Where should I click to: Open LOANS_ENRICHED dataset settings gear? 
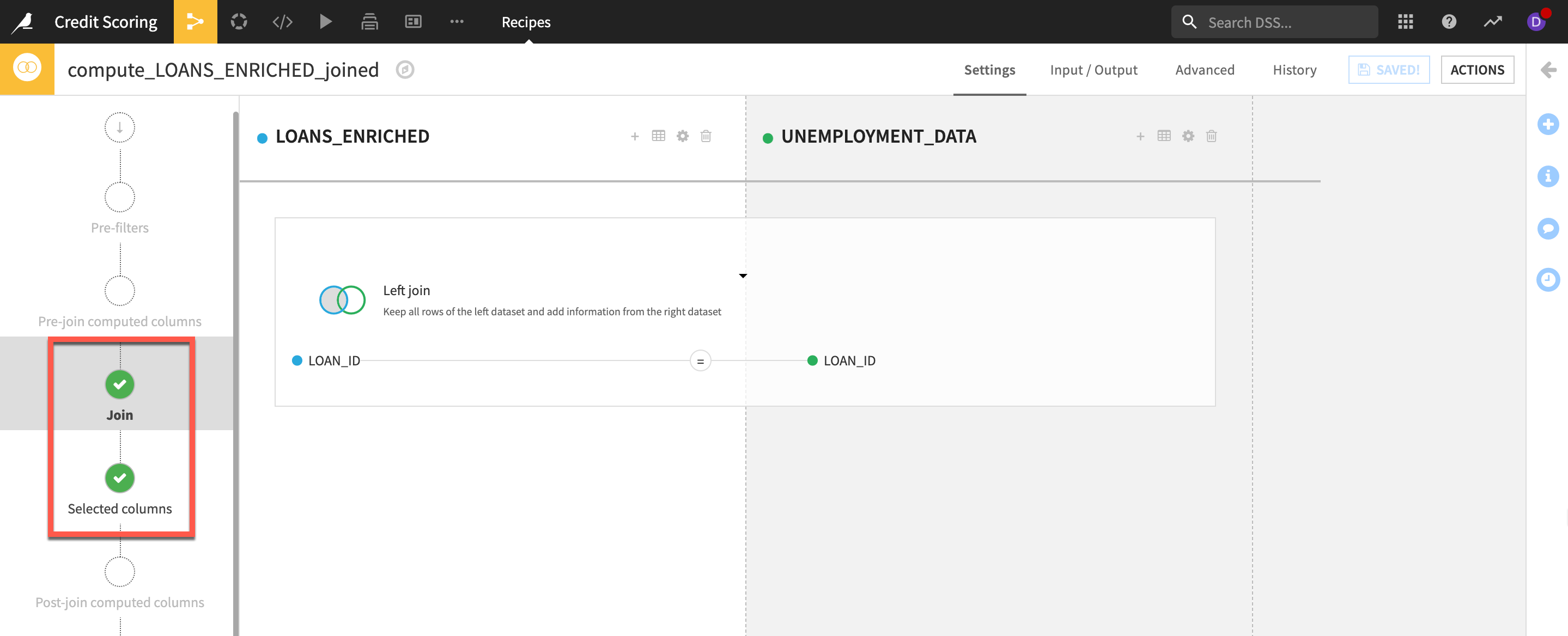[x=682, y=136]
